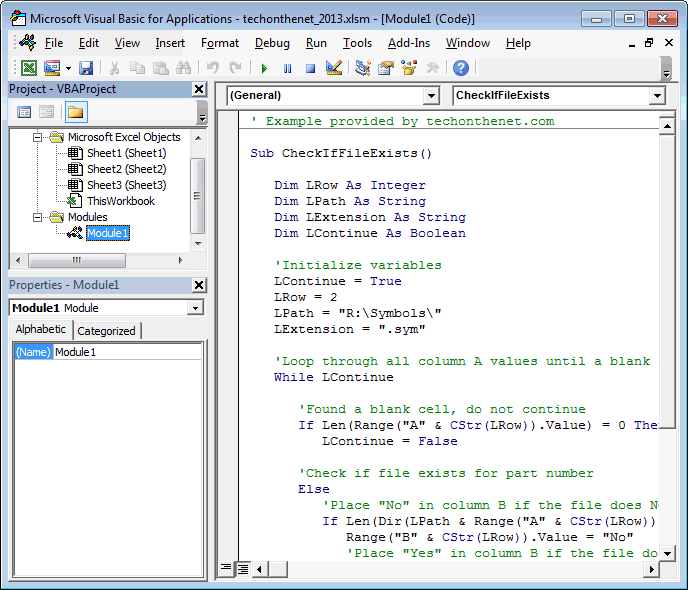Open Project Explorer from toolbar
The width and height of the screenshot is (688, 590).
363,68
